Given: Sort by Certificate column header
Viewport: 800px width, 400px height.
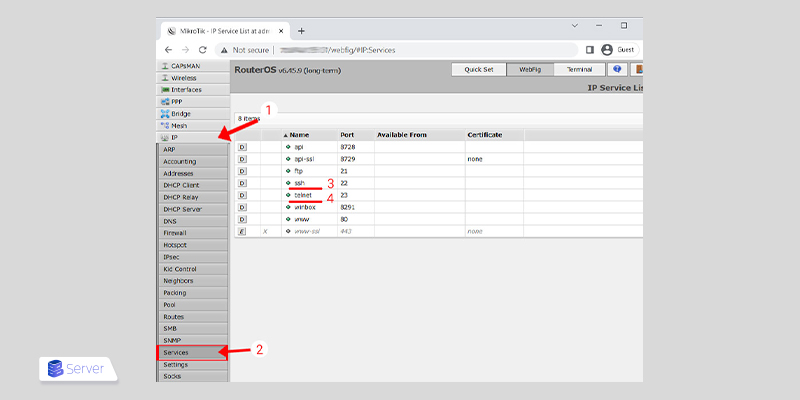Looking at the screenshot, I should (x=494, y=135).
